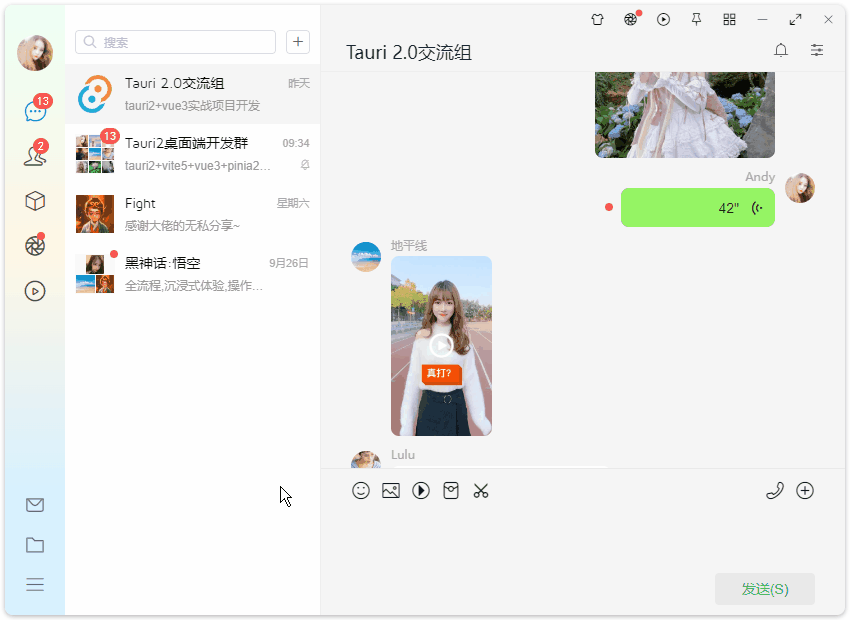Open the cube apps sidebar icon
The width and height of the screenshot is (850, 620).
(35, 201)
